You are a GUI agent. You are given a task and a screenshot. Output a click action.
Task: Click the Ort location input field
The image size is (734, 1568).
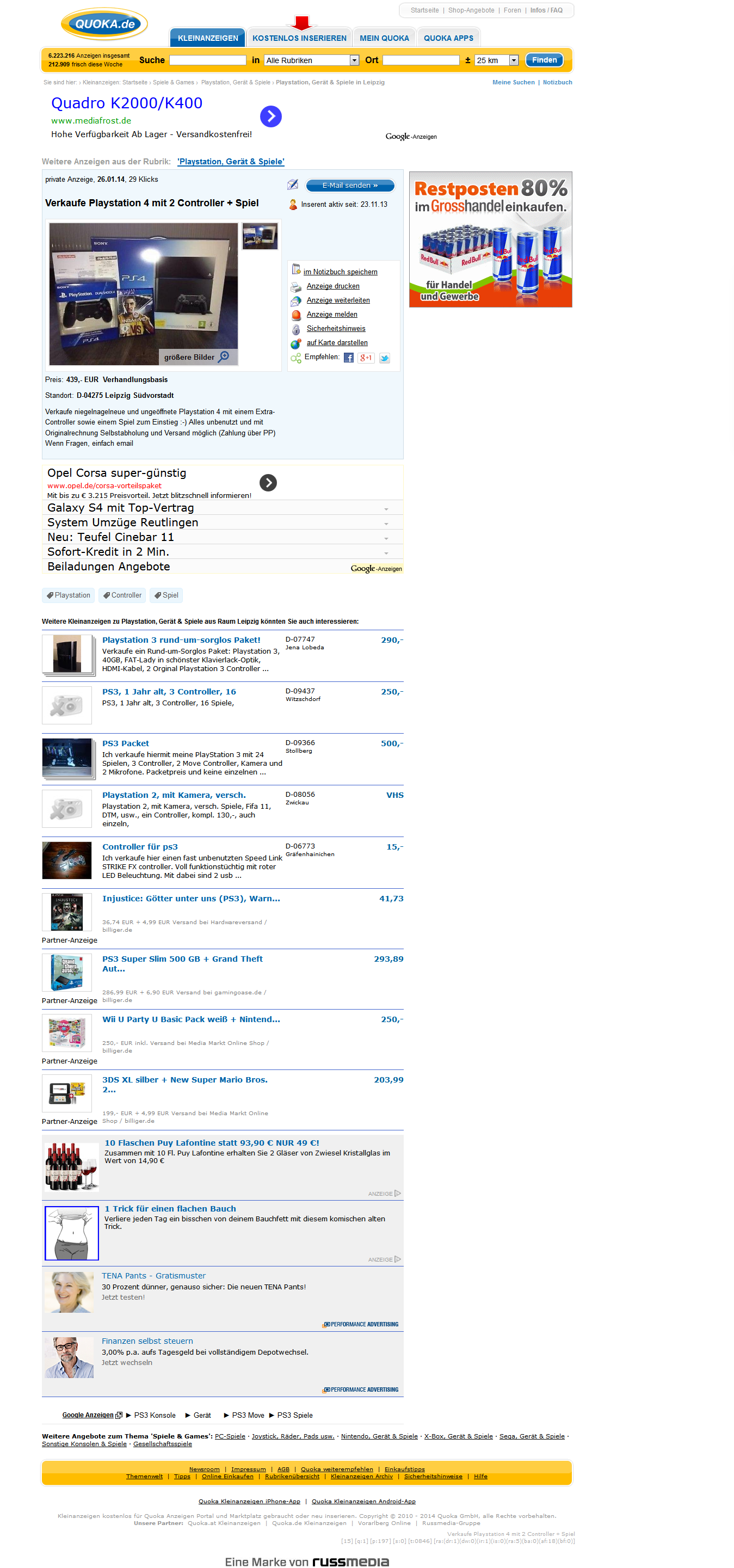click(x=421, y=60)
